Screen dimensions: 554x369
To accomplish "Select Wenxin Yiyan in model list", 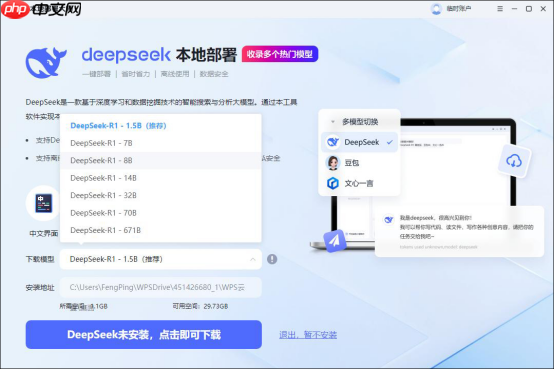I will click(x=360, y=183).
